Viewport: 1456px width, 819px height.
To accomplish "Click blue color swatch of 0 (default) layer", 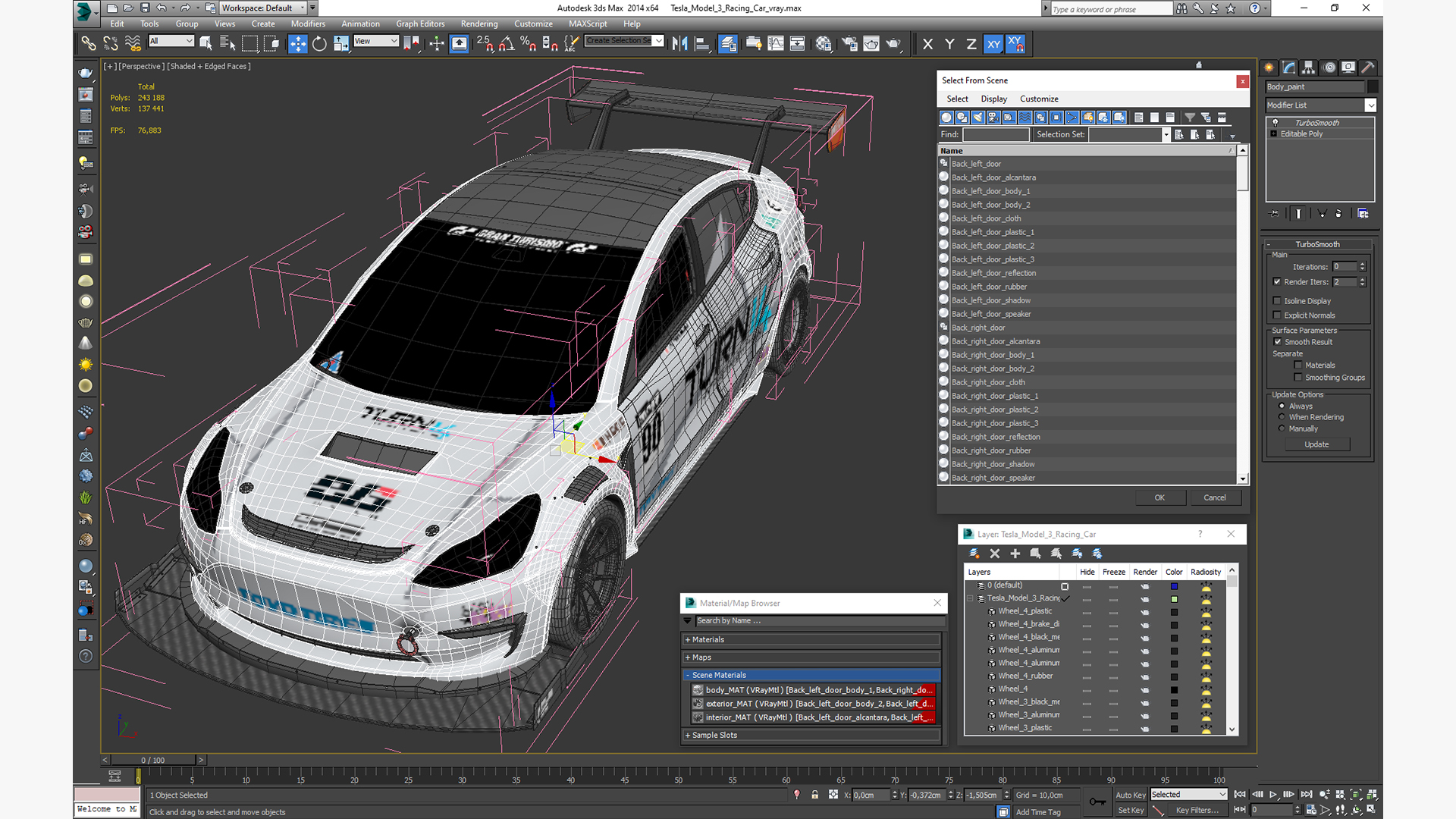I will coord(1174,586).
